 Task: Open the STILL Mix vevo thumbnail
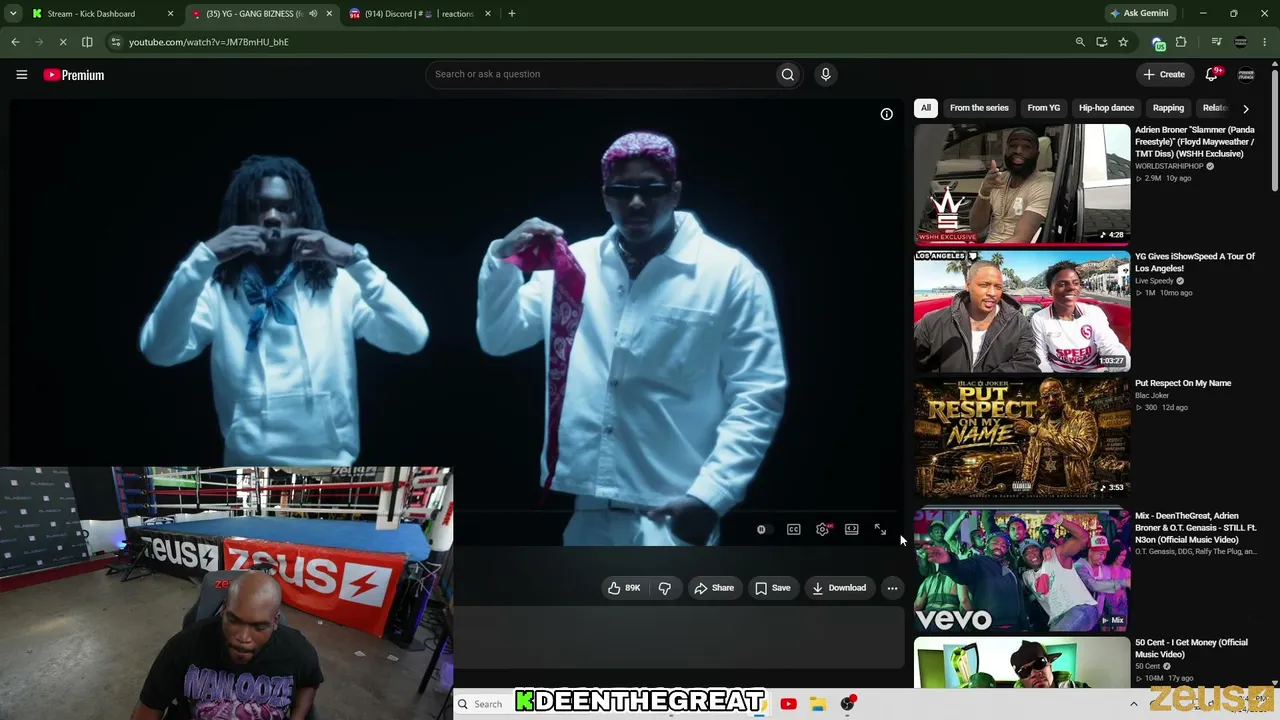[x=1022, y=570]
